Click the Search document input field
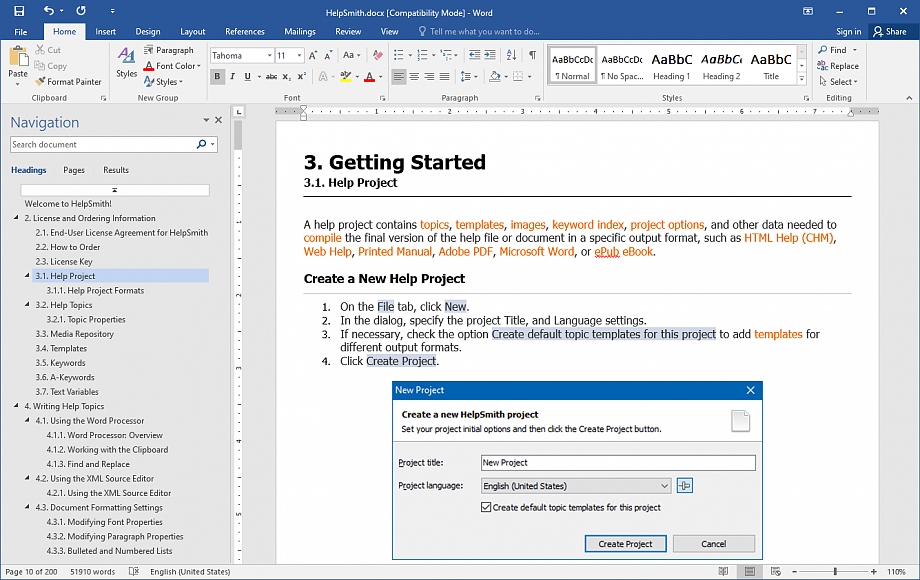 coord(102,145)
